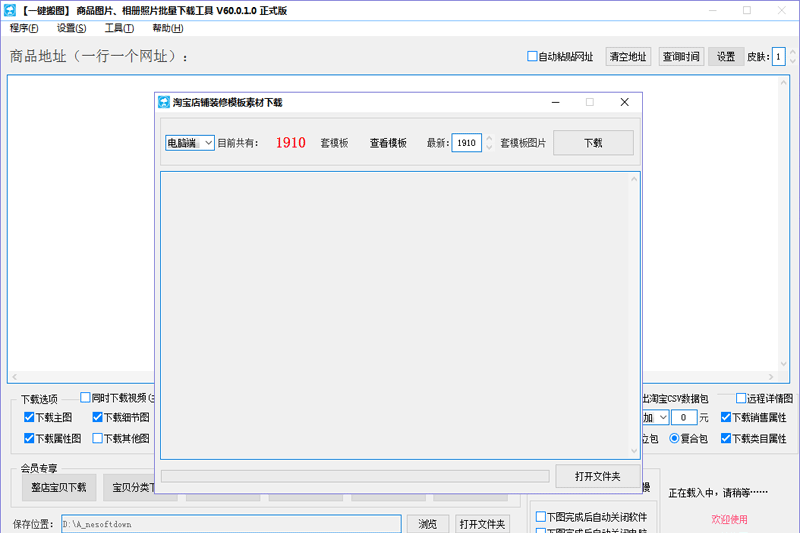
Task: Click the dialog progress bar
Action: [355, 476]
